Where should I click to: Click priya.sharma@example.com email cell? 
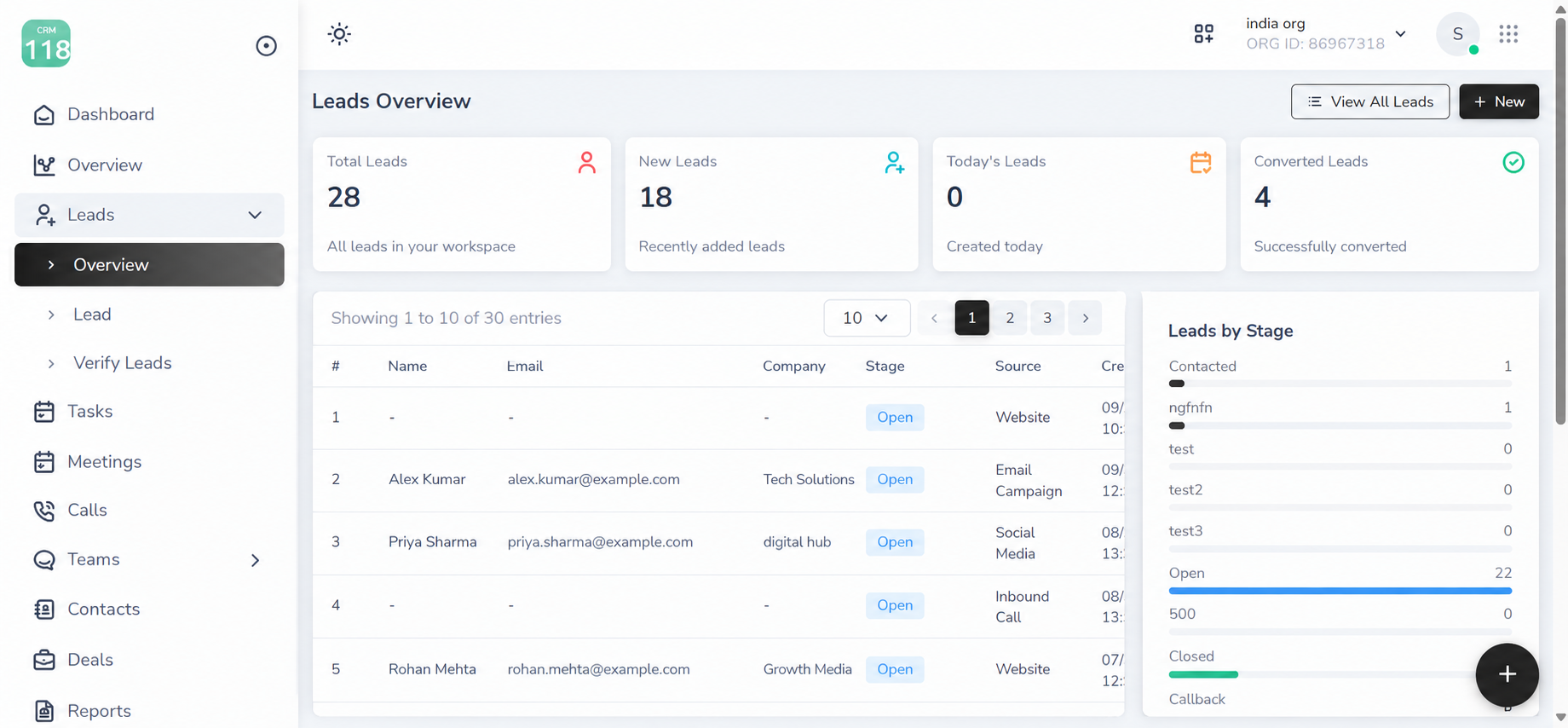600,542
